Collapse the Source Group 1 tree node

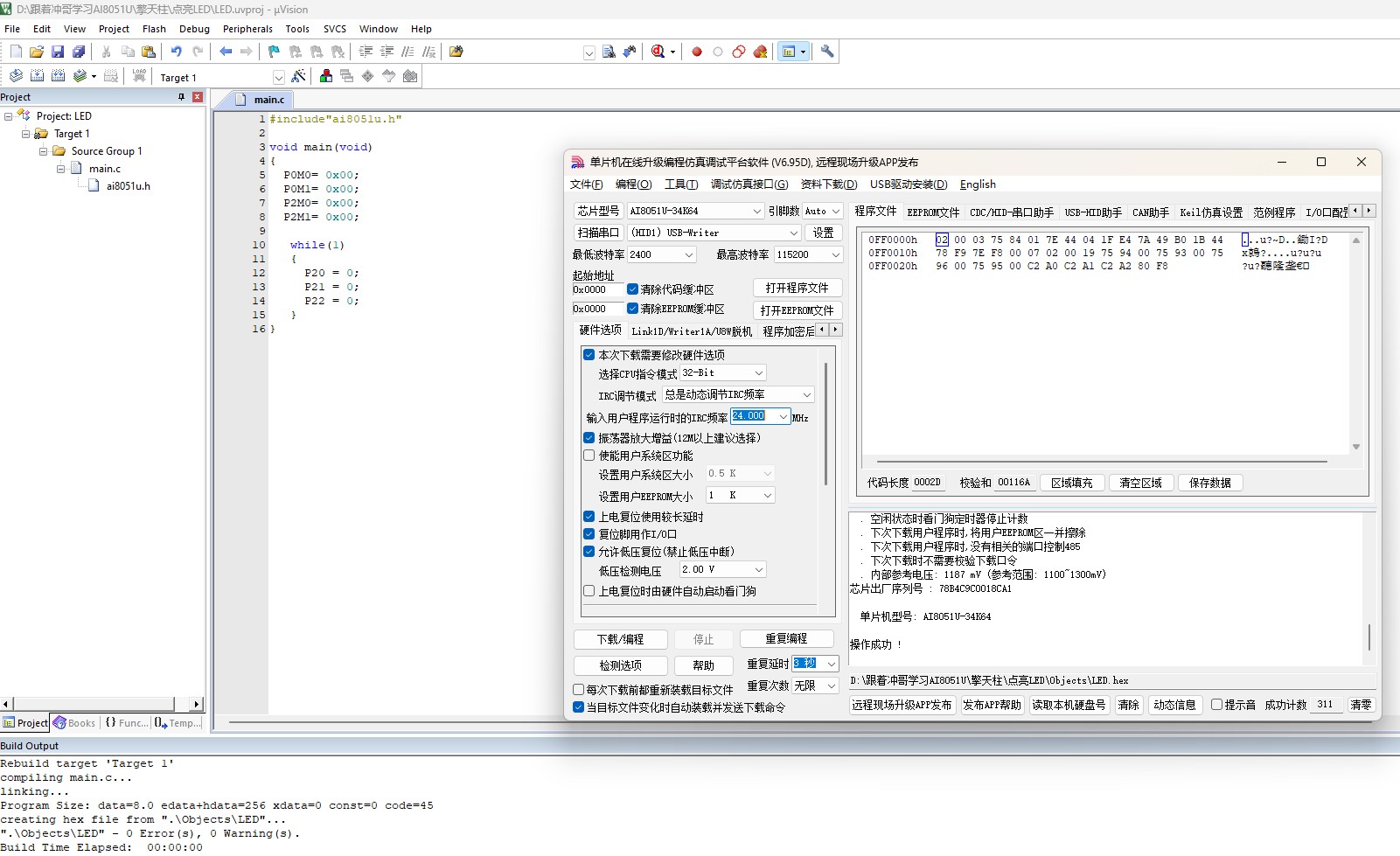tap(44, 151)
